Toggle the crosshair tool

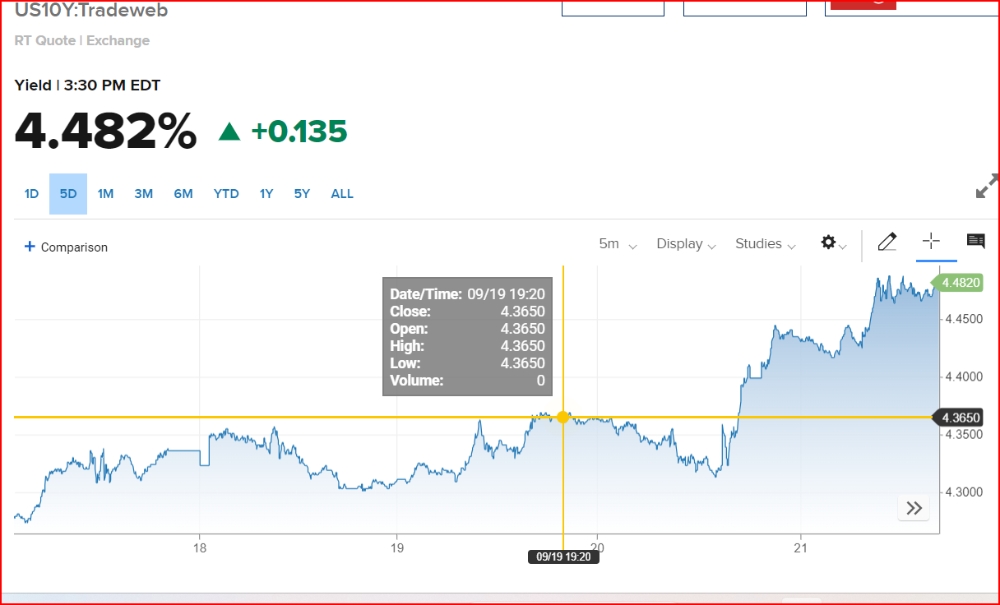(931, 241)
